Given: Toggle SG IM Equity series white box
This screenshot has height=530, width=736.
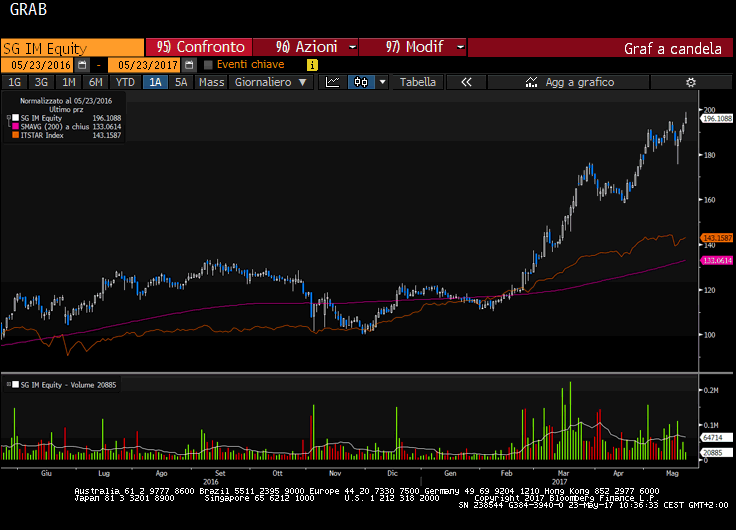Looking at the screenshot, I should pos(15,118).
